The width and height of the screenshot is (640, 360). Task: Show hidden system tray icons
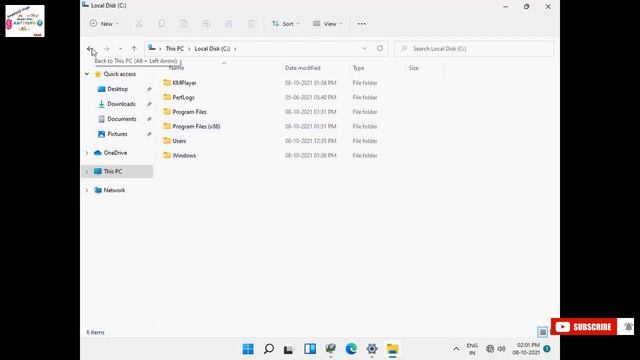(x=456, y=349)
